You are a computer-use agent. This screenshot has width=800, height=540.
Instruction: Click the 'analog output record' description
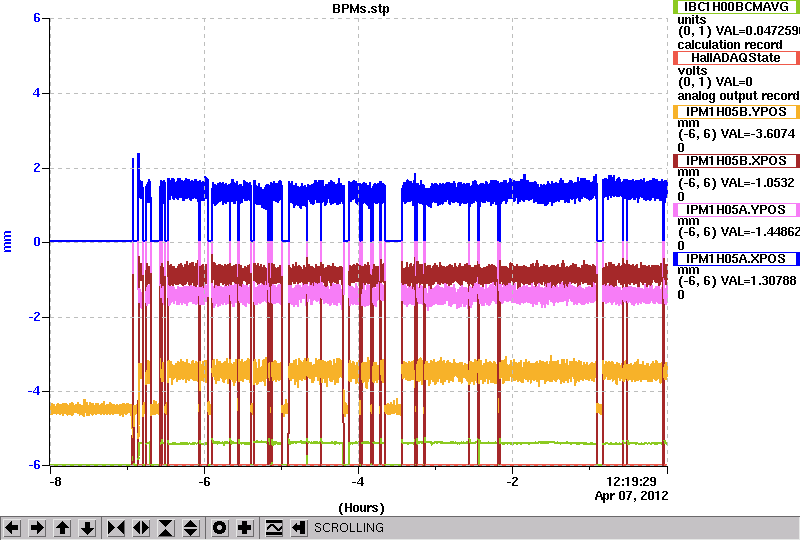tap(738, 96)
